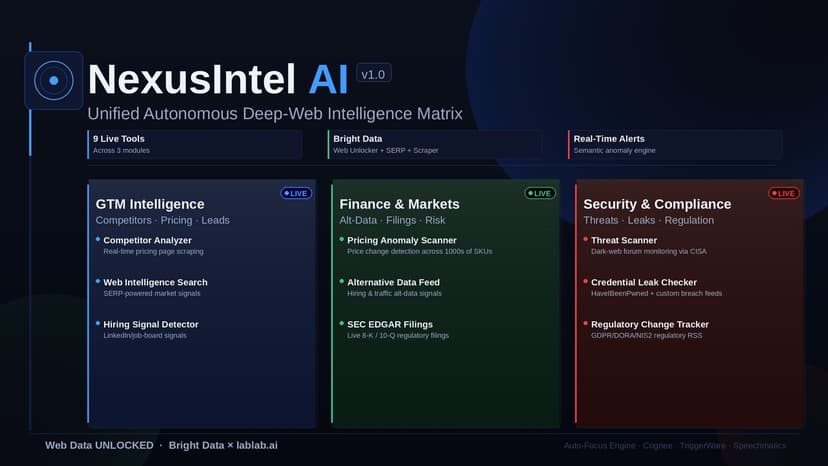Click the faint 'Auto-Focus Engine' footer credit
Screen dimensions: 828x466
[600, 445]
